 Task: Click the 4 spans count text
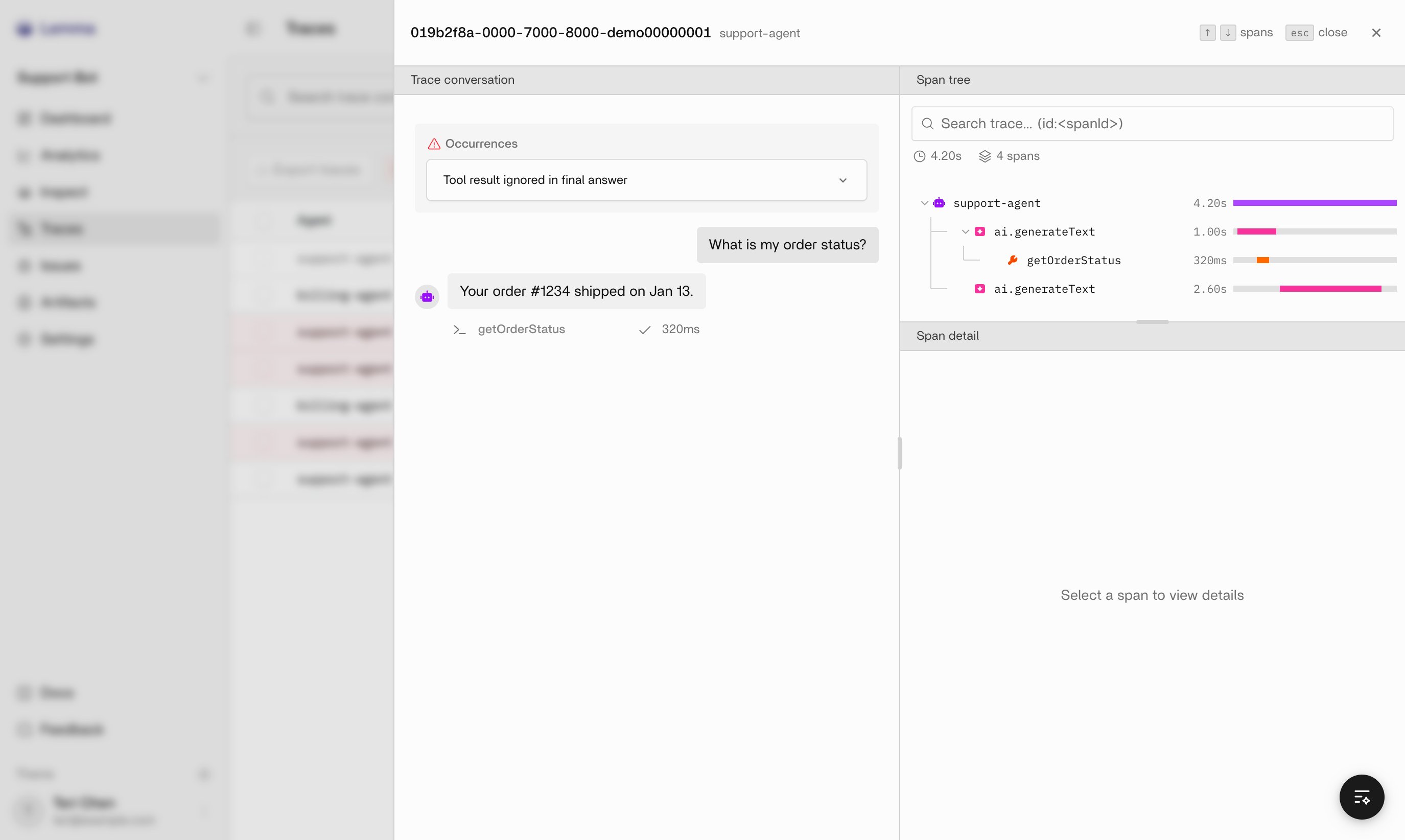1017,156
